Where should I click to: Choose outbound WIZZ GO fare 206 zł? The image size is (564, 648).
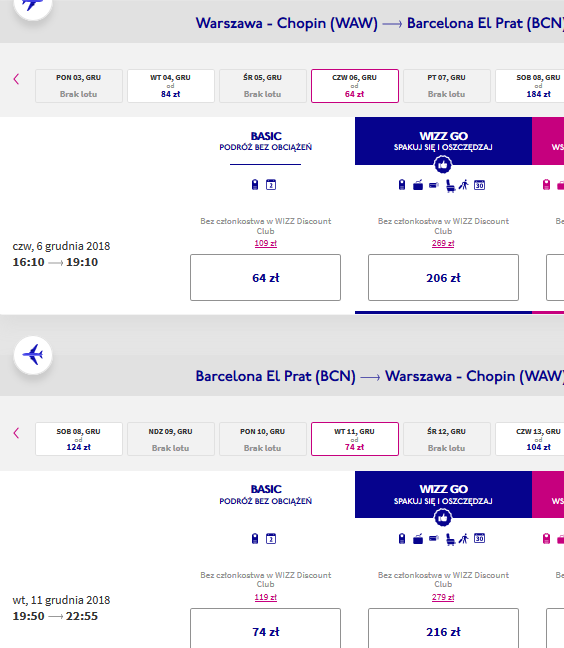pyautogui.click(x=443, y=277)
